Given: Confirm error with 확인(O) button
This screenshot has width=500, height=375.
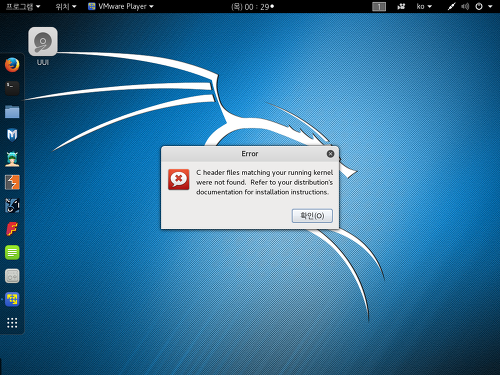Looking at the screenshot, I should [312, 216].
